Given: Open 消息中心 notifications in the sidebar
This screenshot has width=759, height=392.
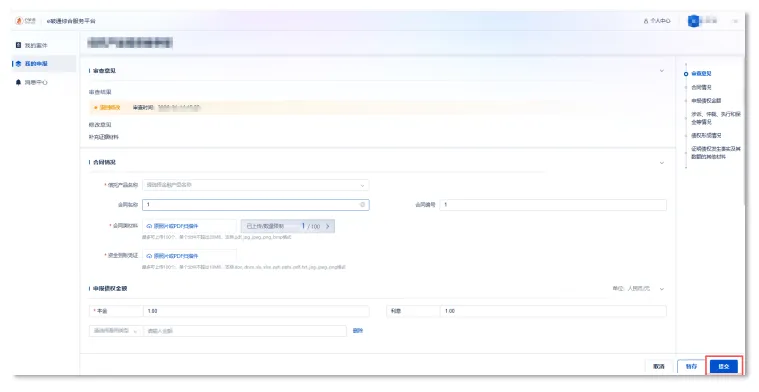Looking at the screenshot, I should click(x=36, y=82).
